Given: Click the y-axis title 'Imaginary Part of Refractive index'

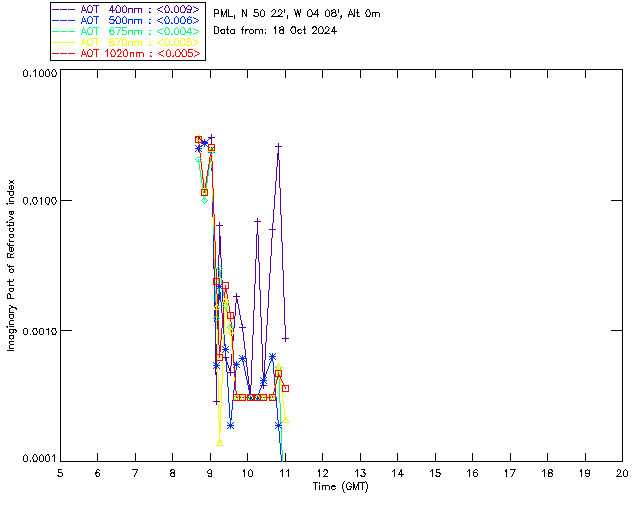Looking at the screenshot, I should click(x=11, y=265).
